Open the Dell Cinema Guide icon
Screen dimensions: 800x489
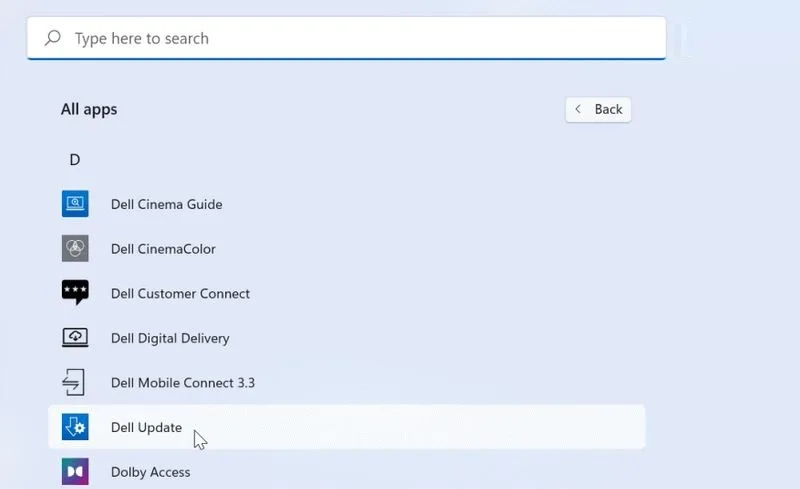point(75,204)
